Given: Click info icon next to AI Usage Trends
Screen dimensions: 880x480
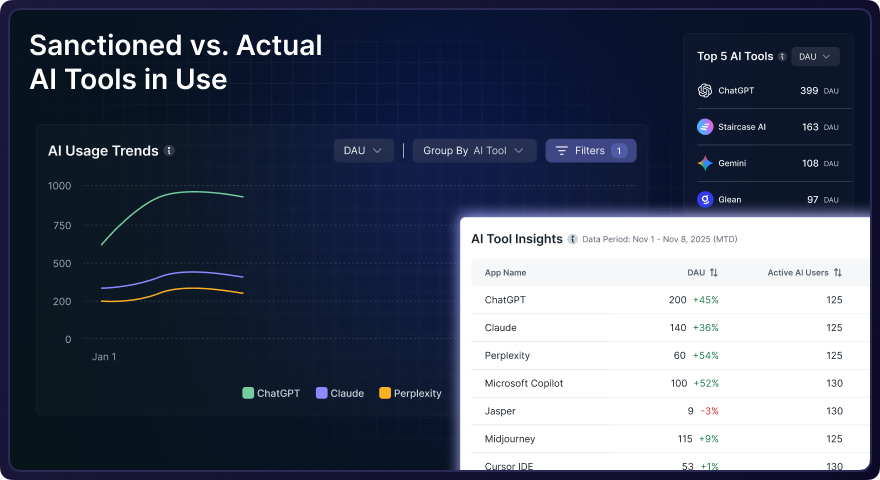Looking at the screenshot, I should point(169,151).
